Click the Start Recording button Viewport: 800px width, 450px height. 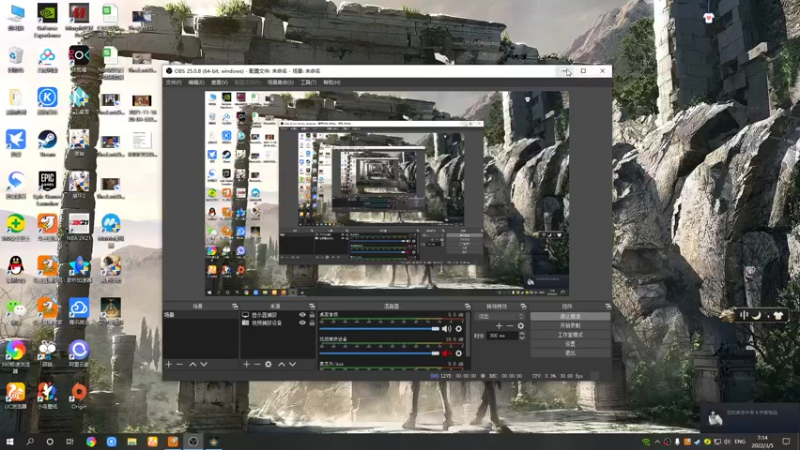point(570,326)
